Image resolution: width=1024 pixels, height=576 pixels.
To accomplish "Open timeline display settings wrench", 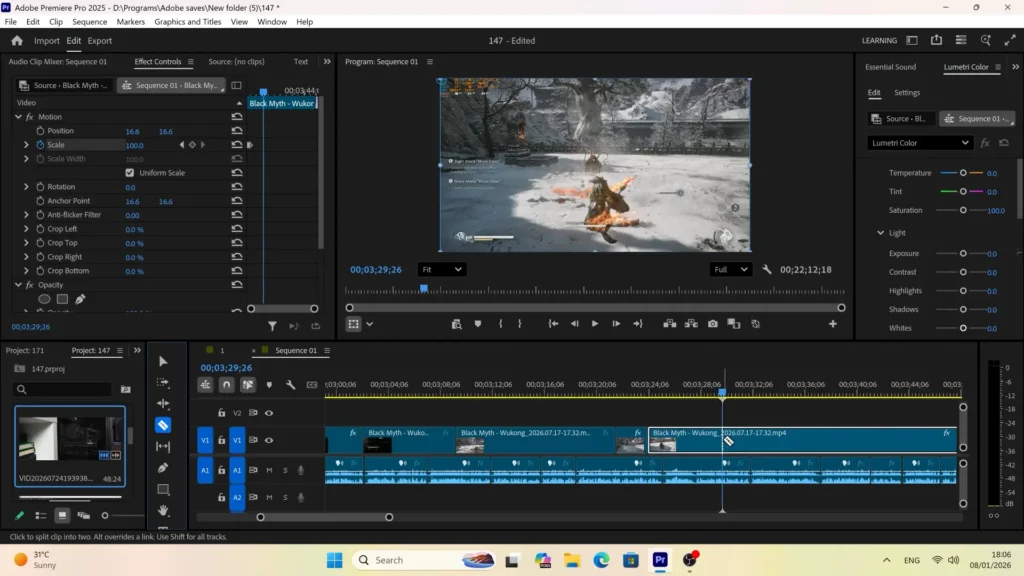I will [291, 385].
